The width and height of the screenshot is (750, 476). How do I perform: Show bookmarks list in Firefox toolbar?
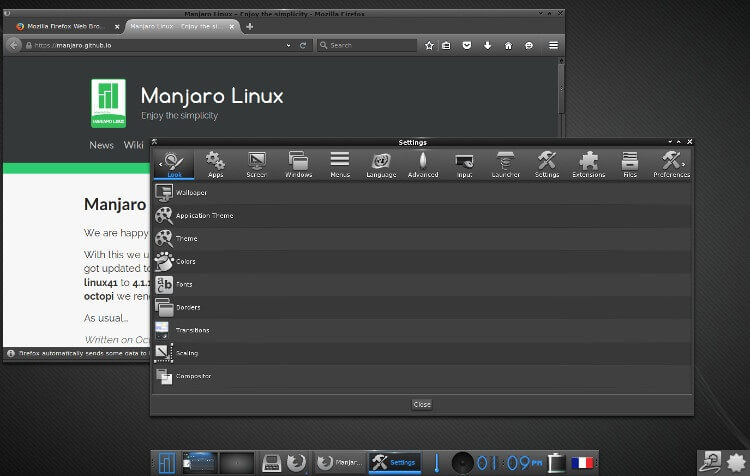pos(446,45)
